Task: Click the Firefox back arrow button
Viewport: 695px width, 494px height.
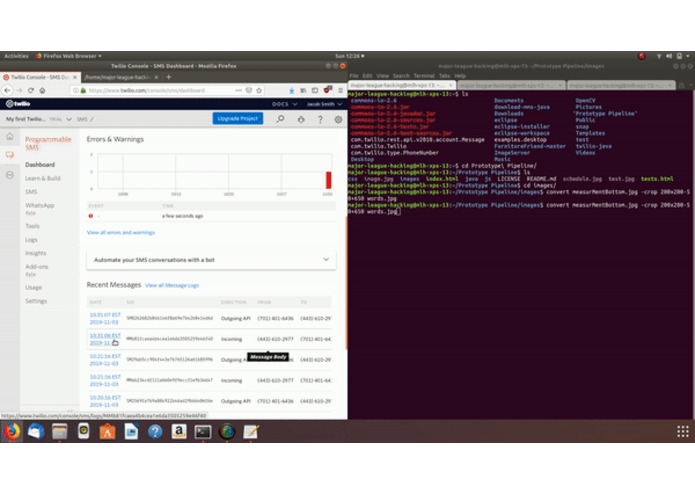Action: (8, 90)
